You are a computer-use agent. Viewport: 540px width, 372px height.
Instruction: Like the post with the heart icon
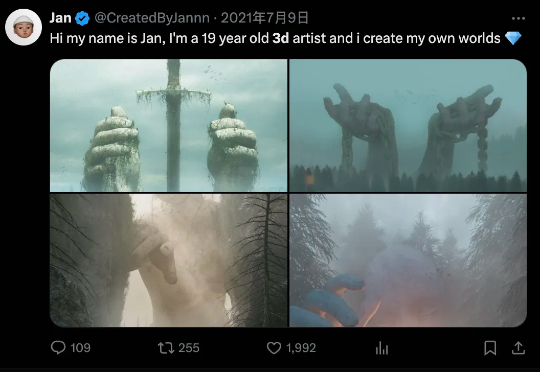tap(274, 348)
